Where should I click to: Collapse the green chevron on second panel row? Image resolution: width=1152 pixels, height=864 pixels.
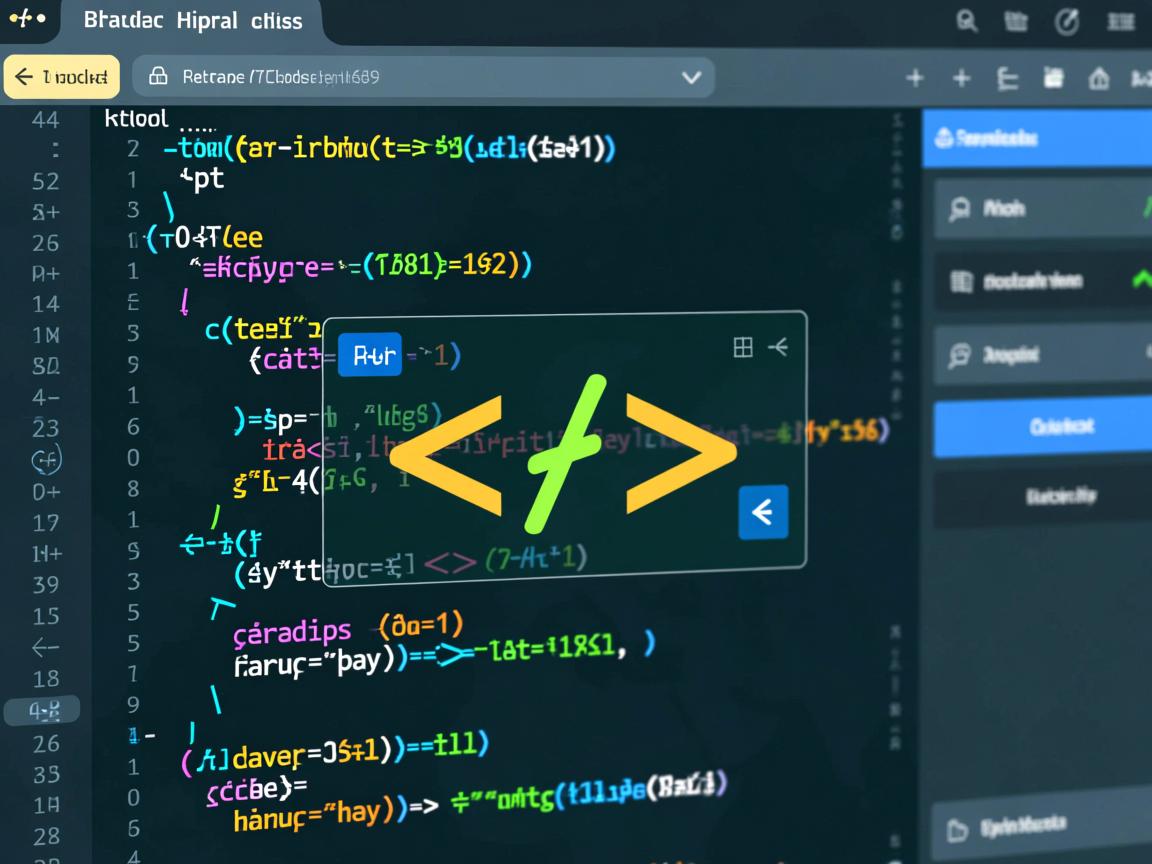coord(1140,281)
